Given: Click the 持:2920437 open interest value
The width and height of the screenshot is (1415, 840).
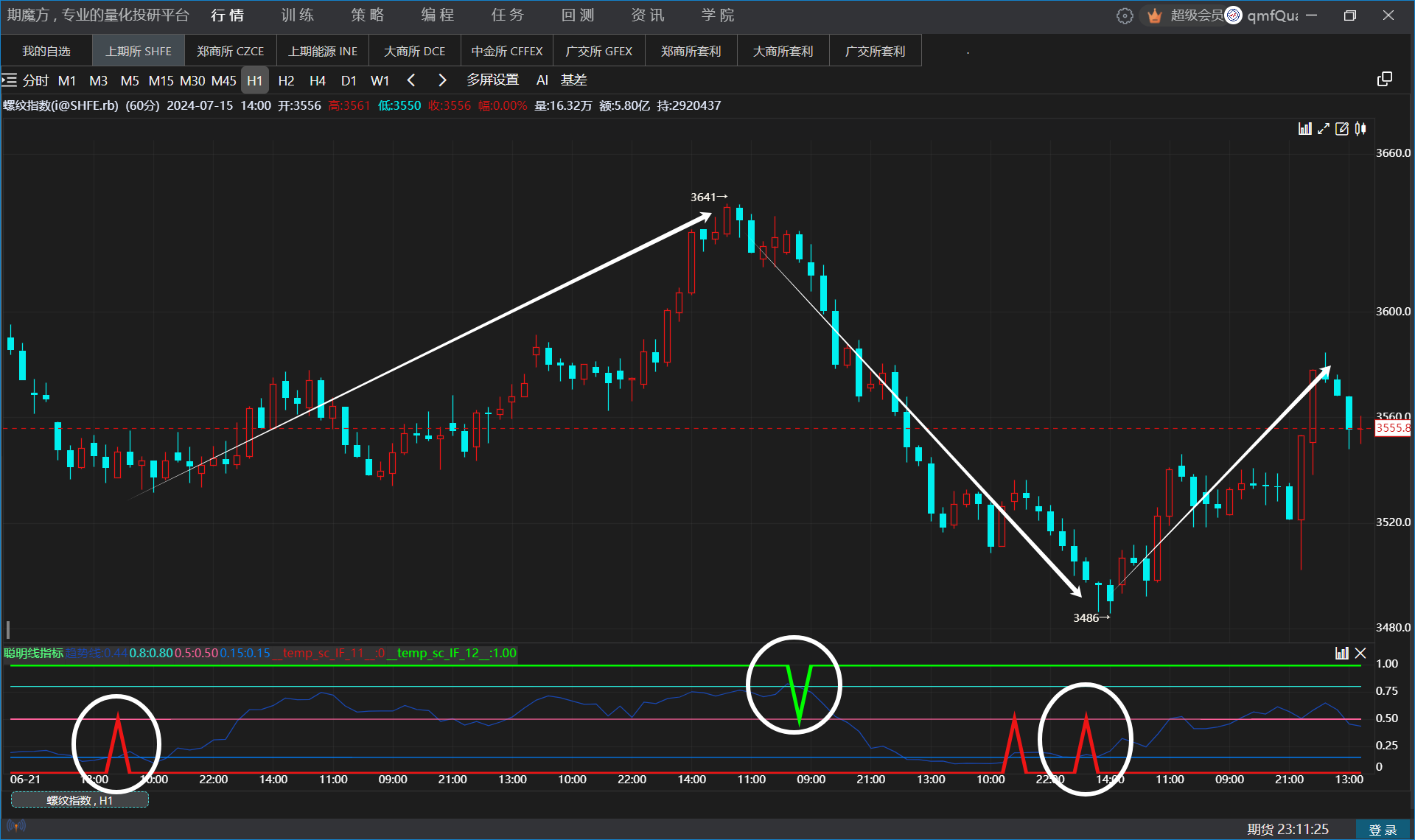Looking at the screenshot, I should [688, 105].
